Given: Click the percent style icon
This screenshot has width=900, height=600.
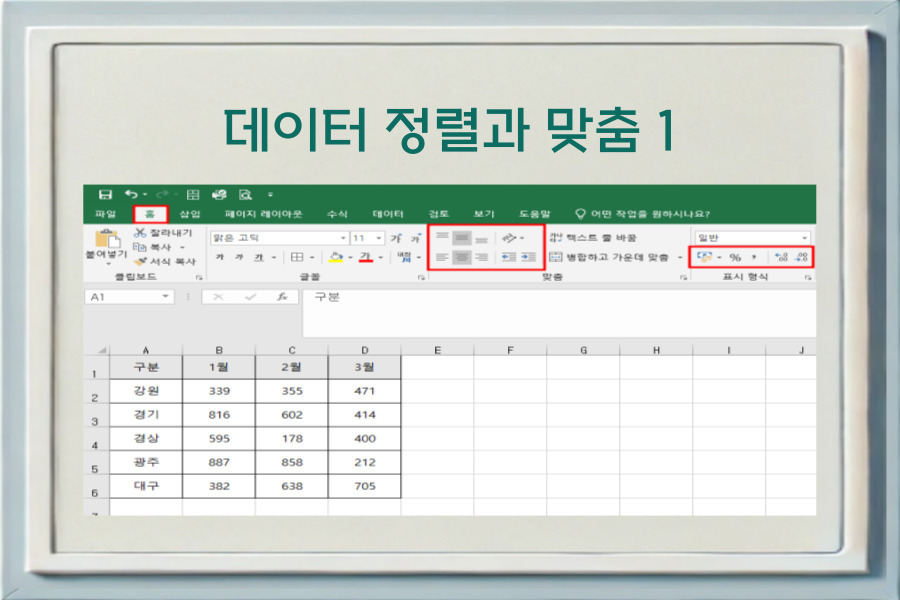Looking at the screenshot, I should coord(735,257).
